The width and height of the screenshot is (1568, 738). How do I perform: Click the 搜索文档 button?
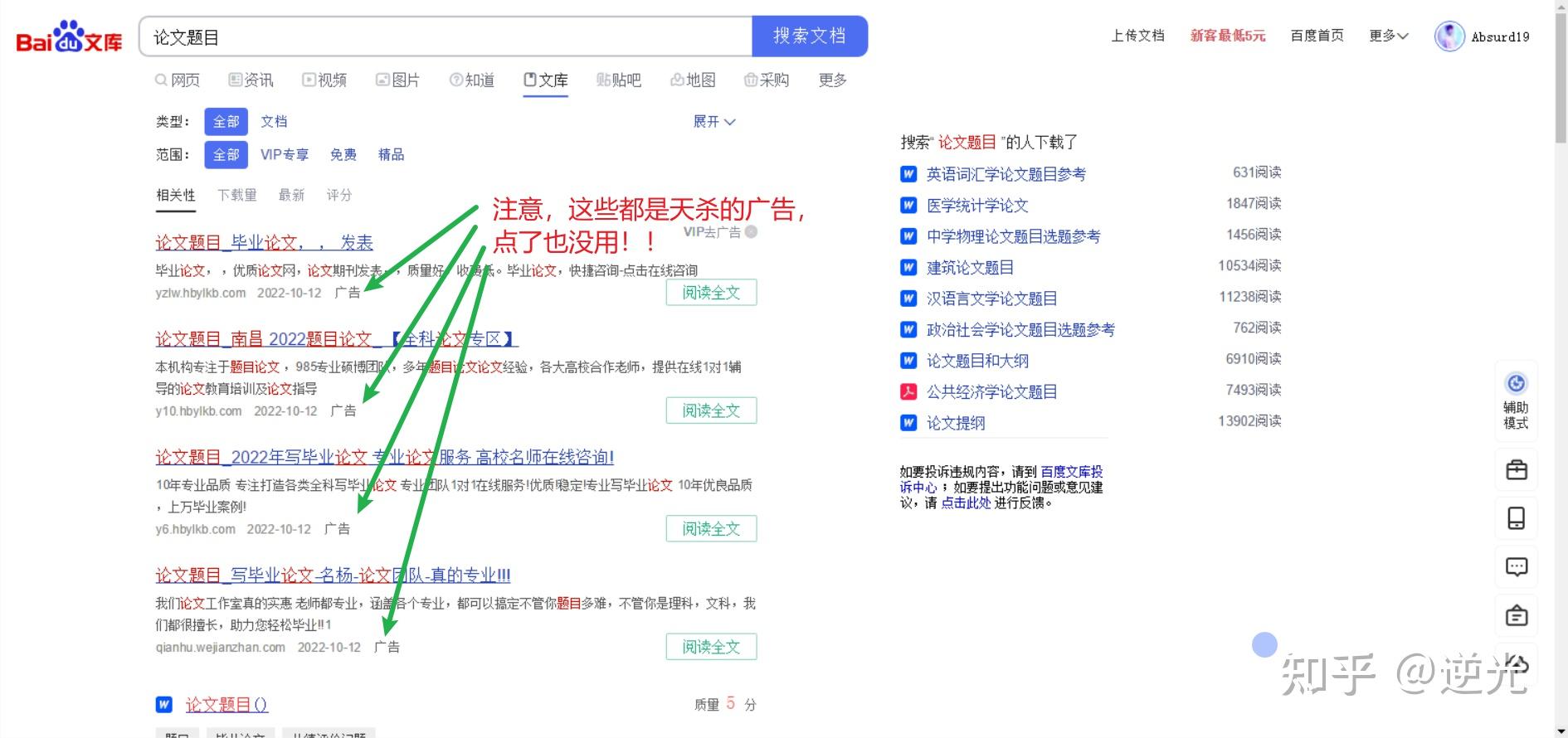coord(810,36)
